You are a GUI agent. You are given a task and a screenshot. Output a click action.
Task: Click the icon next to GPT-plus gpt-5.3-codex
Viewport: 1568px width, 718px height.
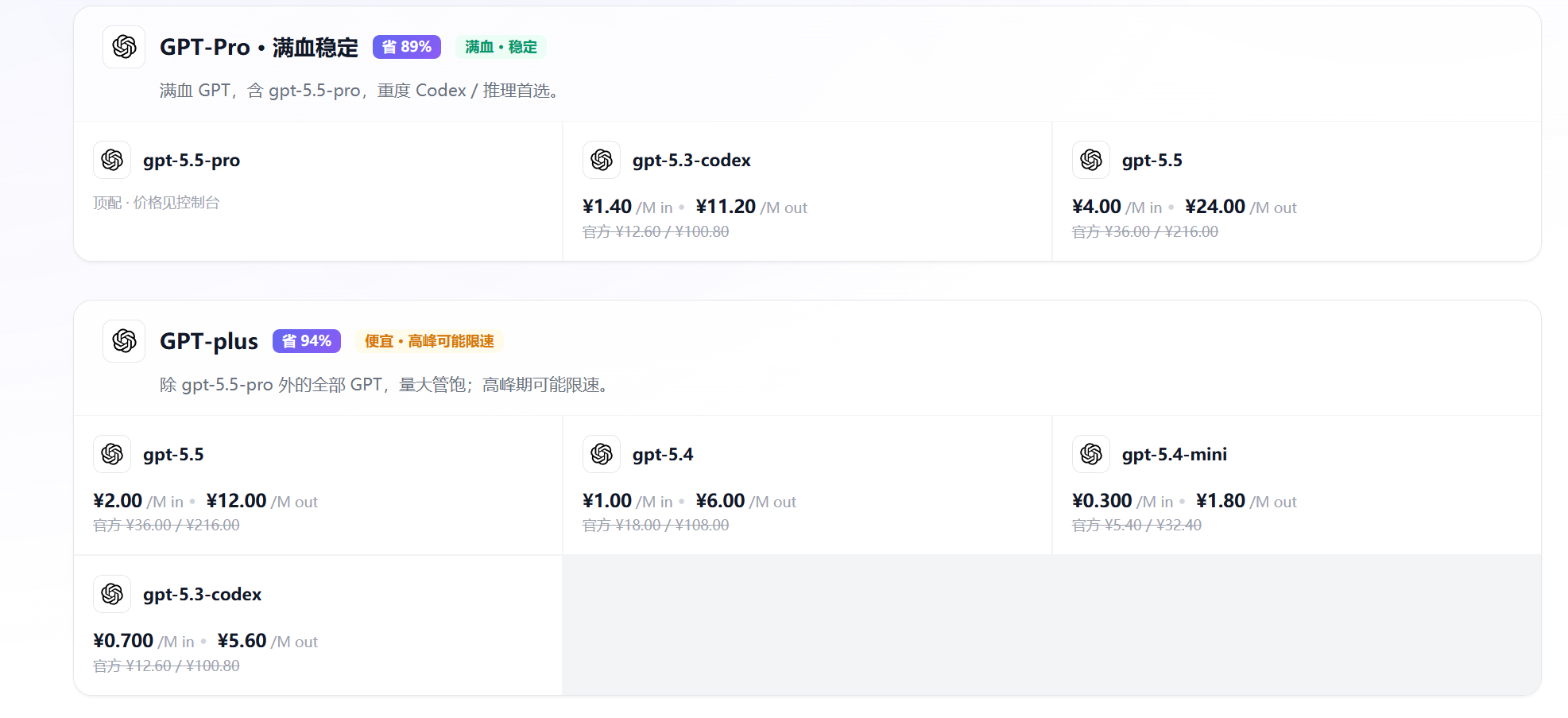pyautogui.click(x=112, y=594)
